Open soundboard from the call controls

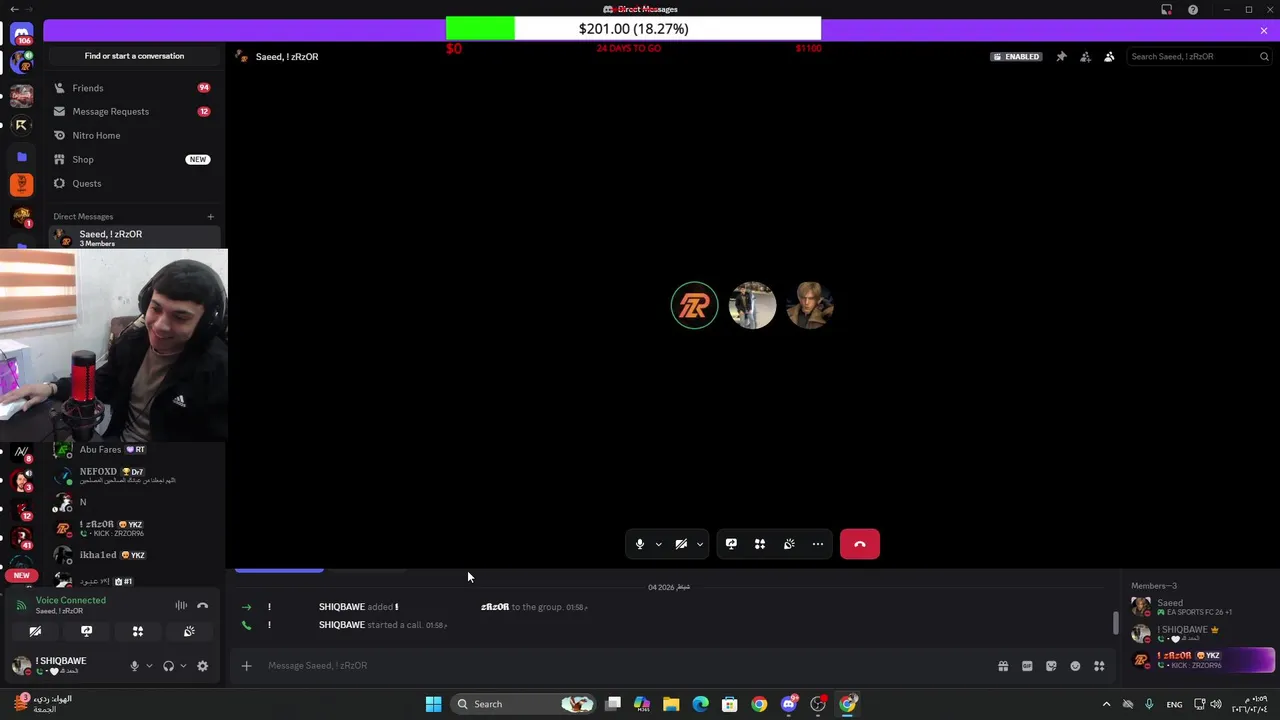coord(789,544)
